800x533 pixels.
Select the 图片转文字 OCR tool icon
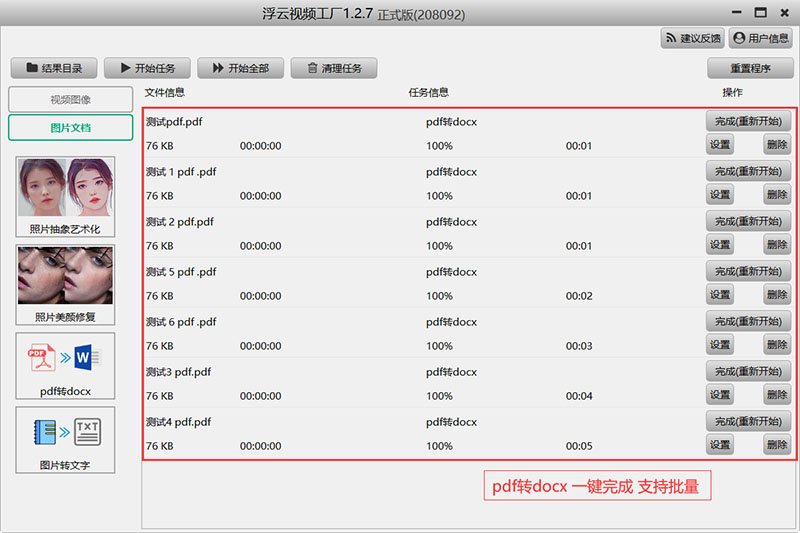pos(65,440)
